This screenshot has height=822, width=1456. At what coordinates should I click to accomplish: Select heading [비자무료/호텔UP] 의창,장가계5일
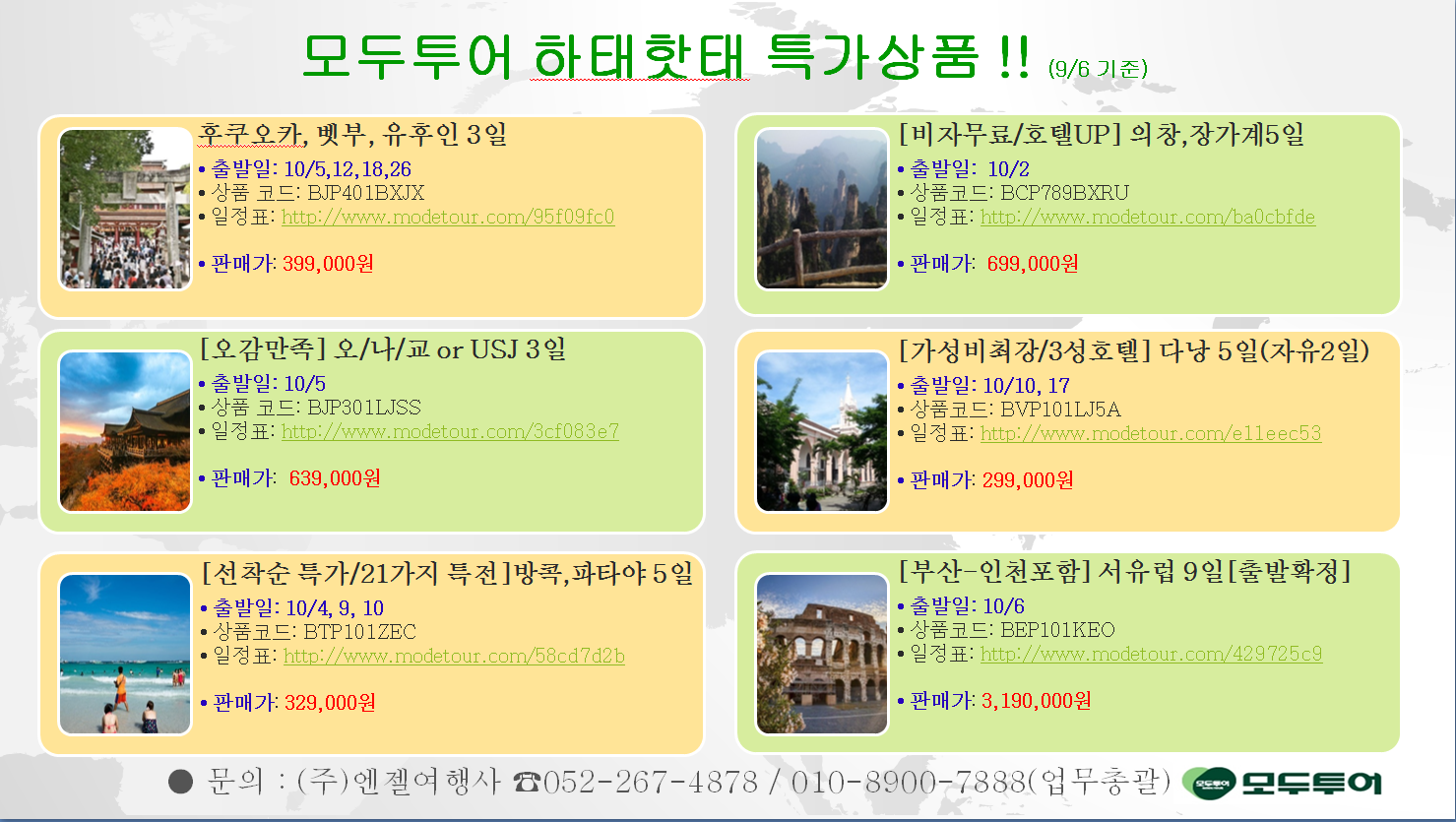(x=1102, y=134)
